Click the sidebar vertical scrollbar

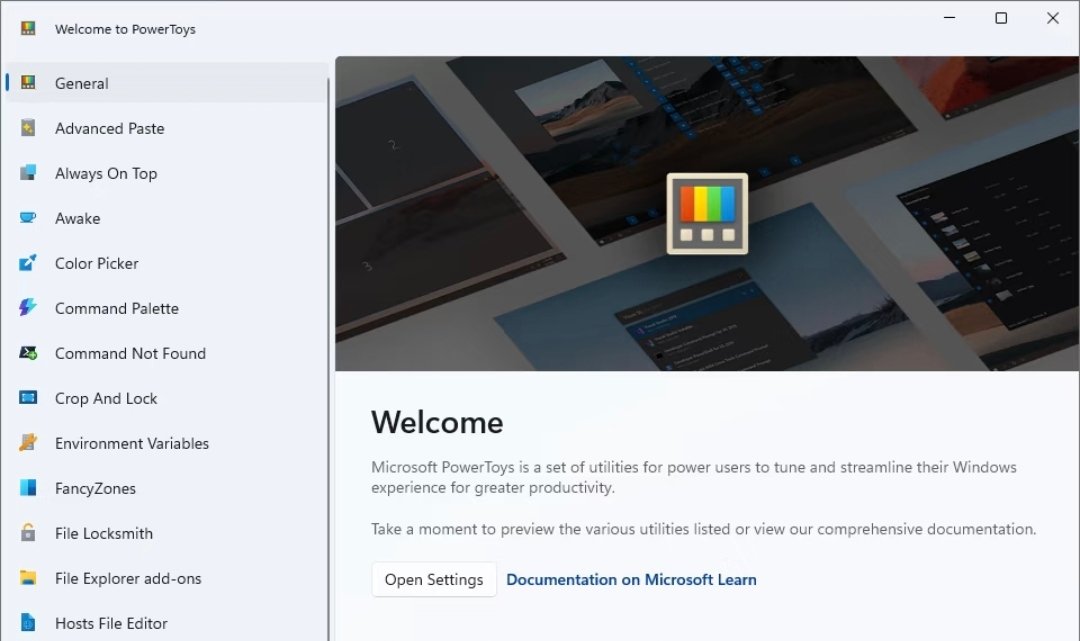pos(329,350)
